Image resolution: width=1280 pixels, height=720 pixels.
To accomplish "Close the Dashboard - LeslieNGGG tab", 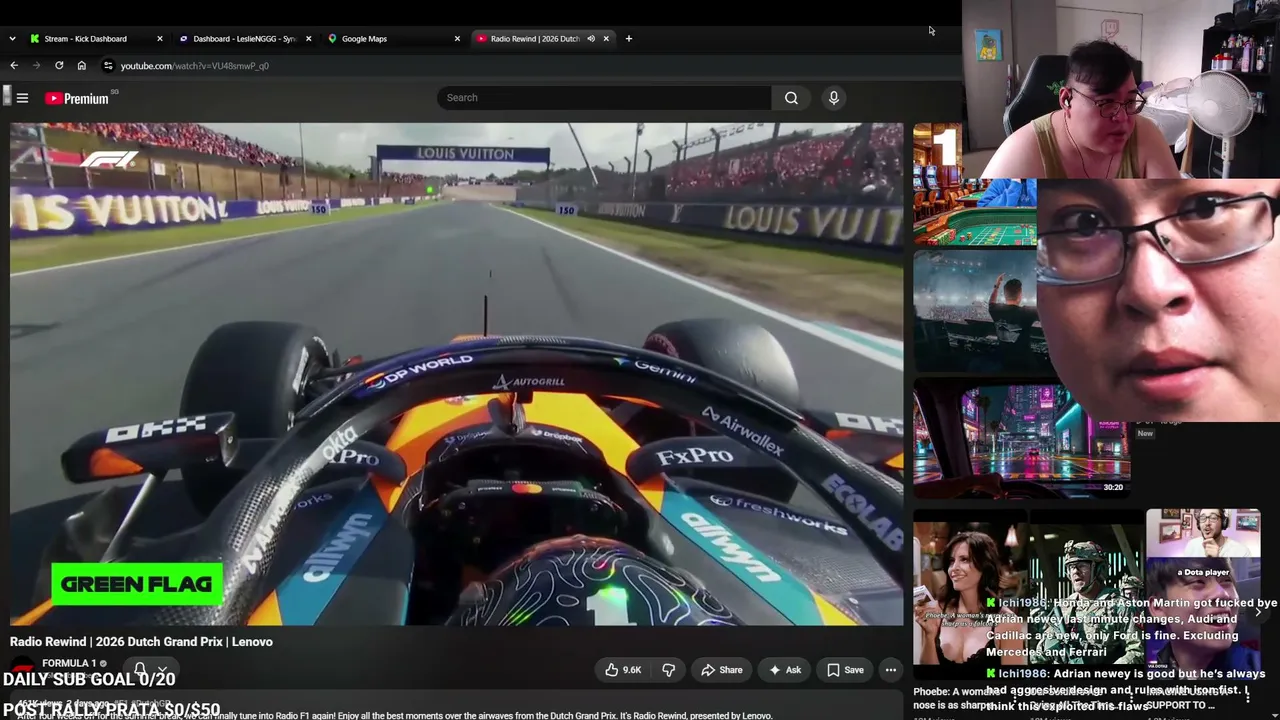I will coord(308,39).
